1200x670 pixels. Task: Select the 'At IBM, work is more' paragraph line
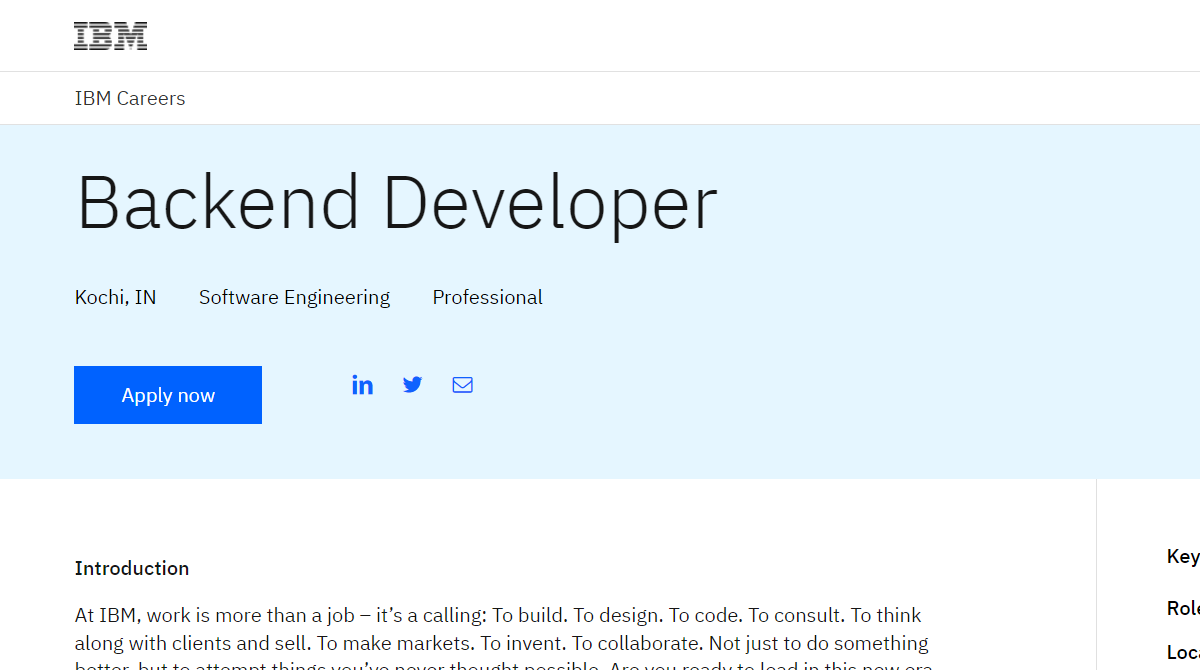tap(498, 615)
